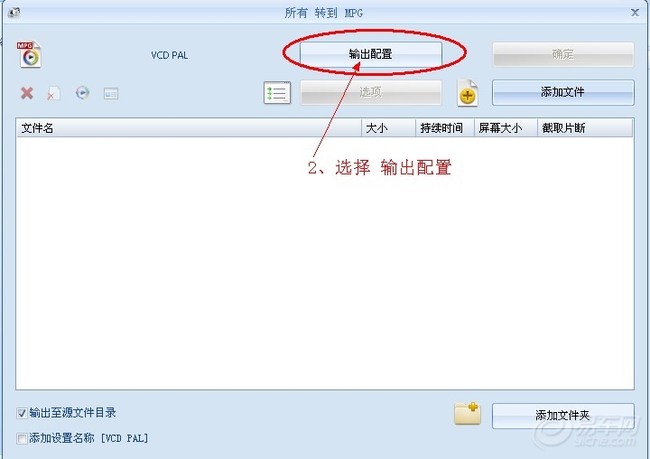The width and height of the screenshot is (650, 459).
Task: Click the clear list page icon
Action: tap(53, 93)
